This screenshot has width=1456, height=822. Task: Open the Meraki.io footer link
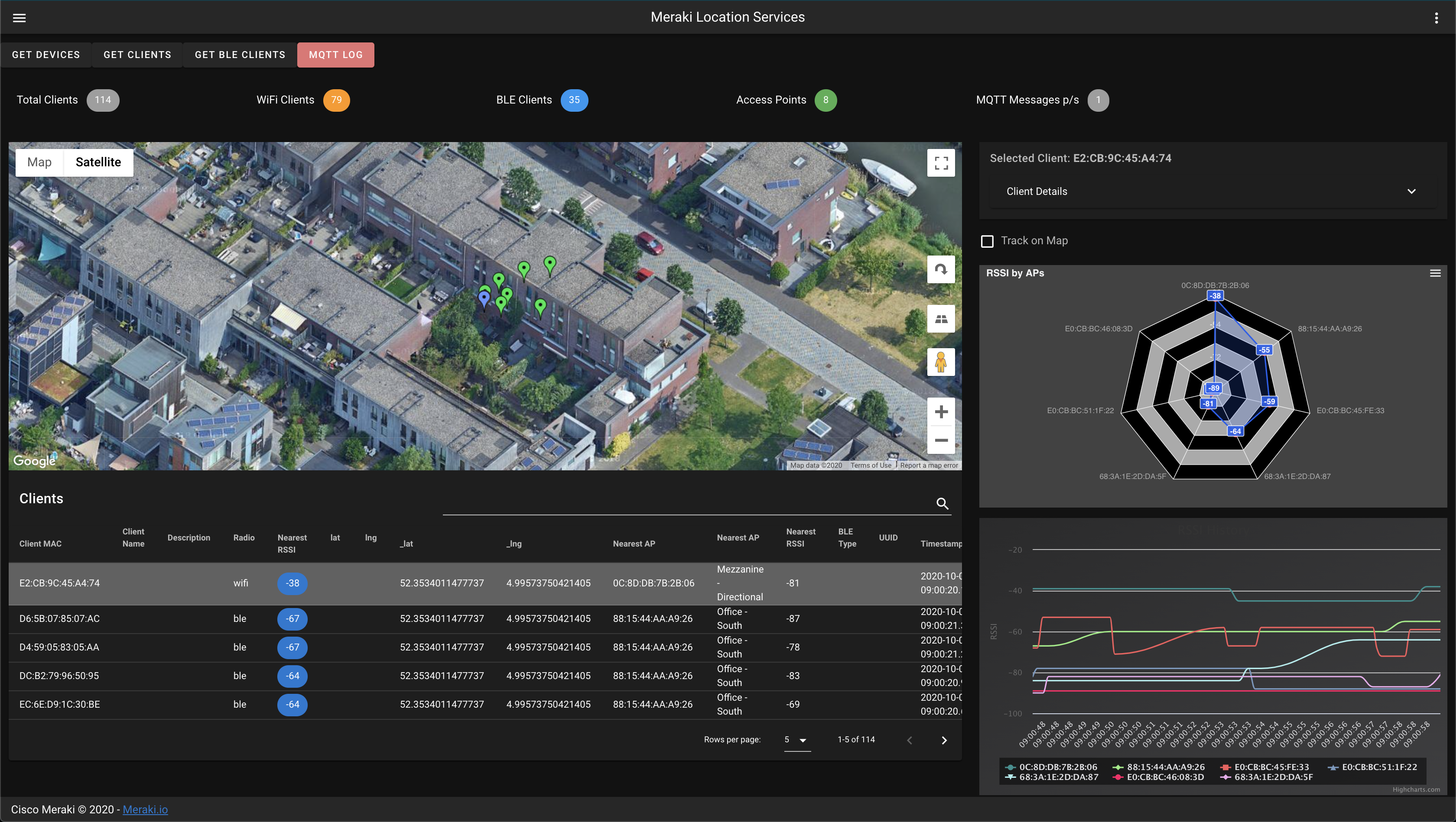(x=145, y=809)
